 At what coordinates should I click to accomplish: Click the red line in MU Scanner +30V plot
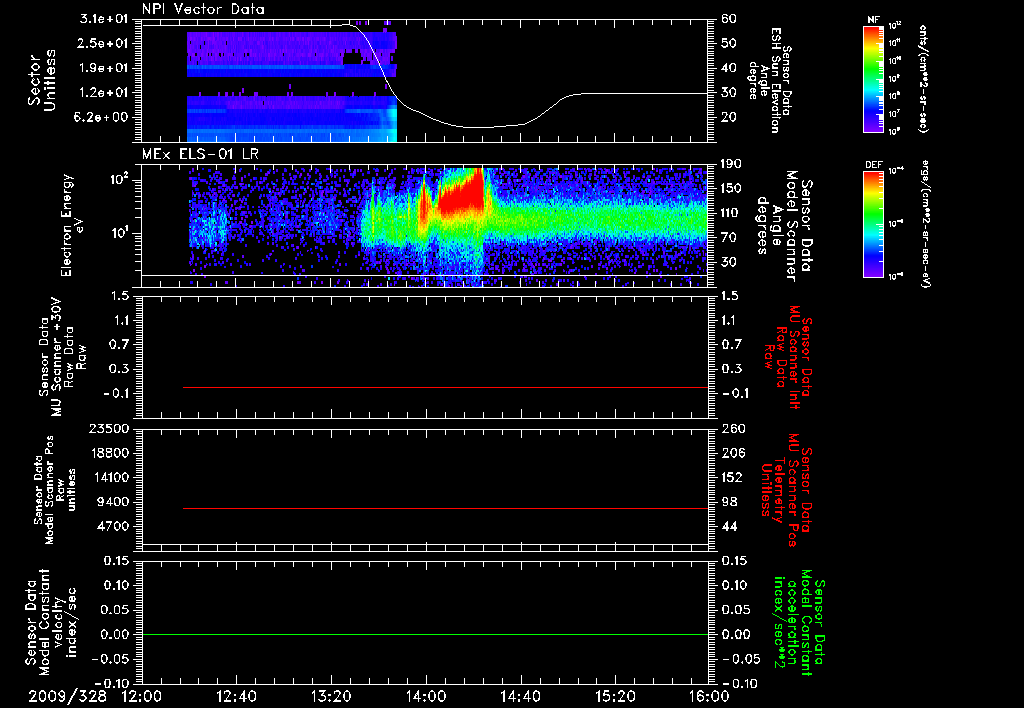tap(445, 387)
